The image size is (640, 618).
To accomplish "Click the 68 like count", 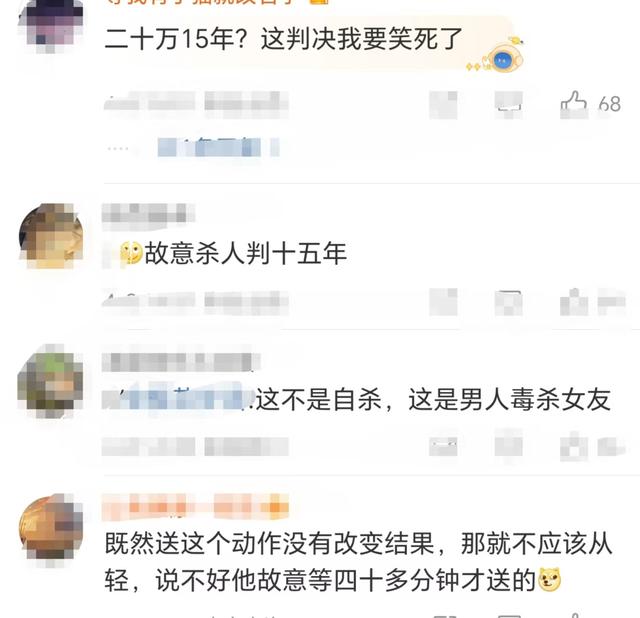I will pyautogui.click(x=610, y=104).
